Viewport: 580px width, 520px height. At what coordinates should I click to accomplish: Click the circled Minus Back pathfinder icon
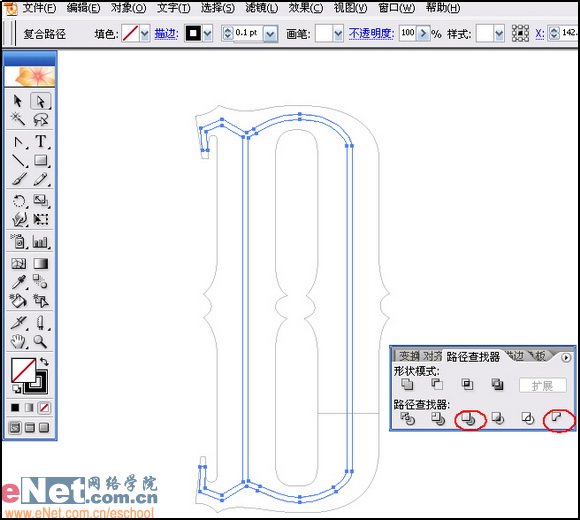557,418
